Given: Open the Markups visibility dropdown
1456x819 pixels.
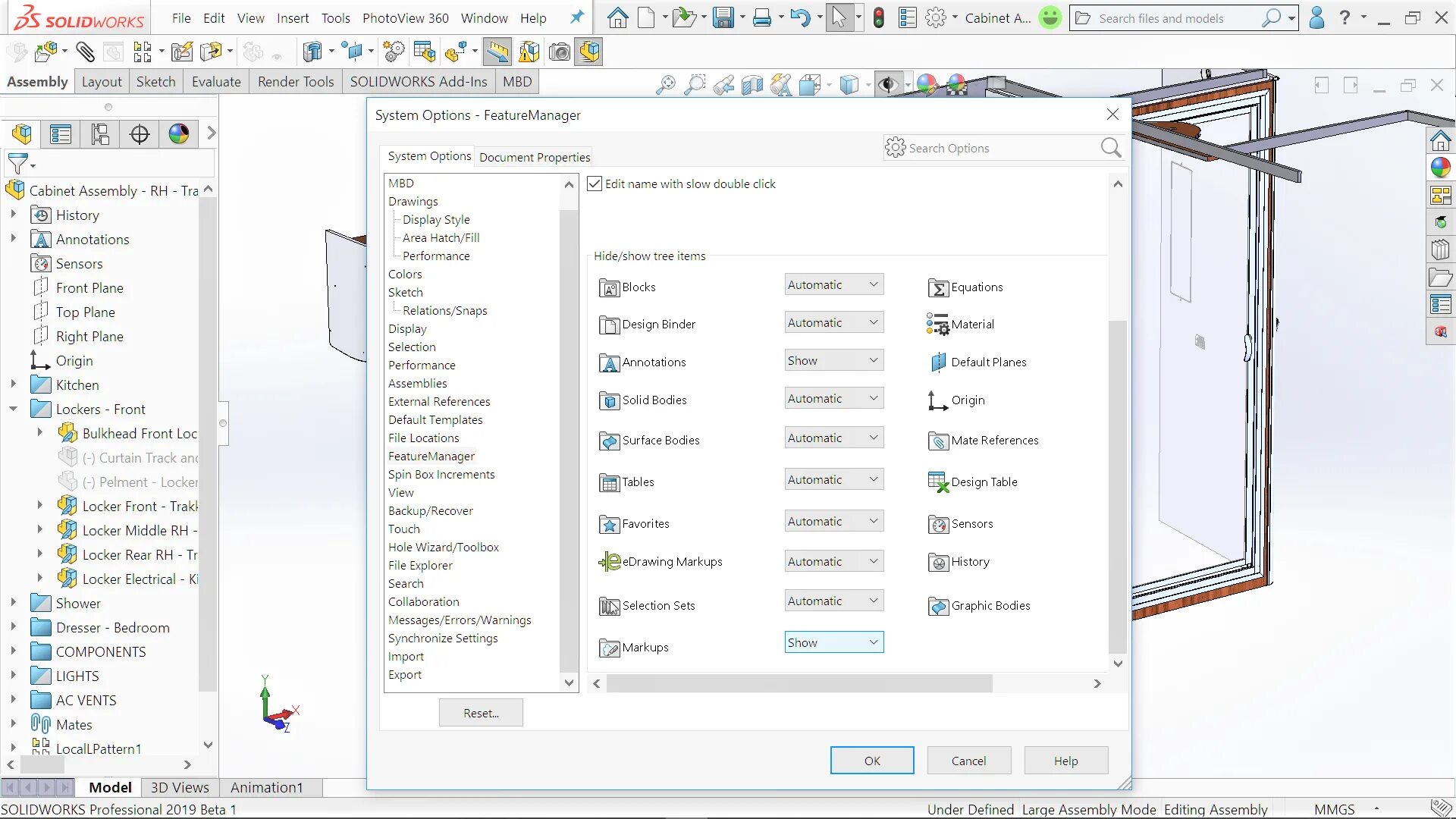Looking at the screenshot, I should tap(833, 642).
